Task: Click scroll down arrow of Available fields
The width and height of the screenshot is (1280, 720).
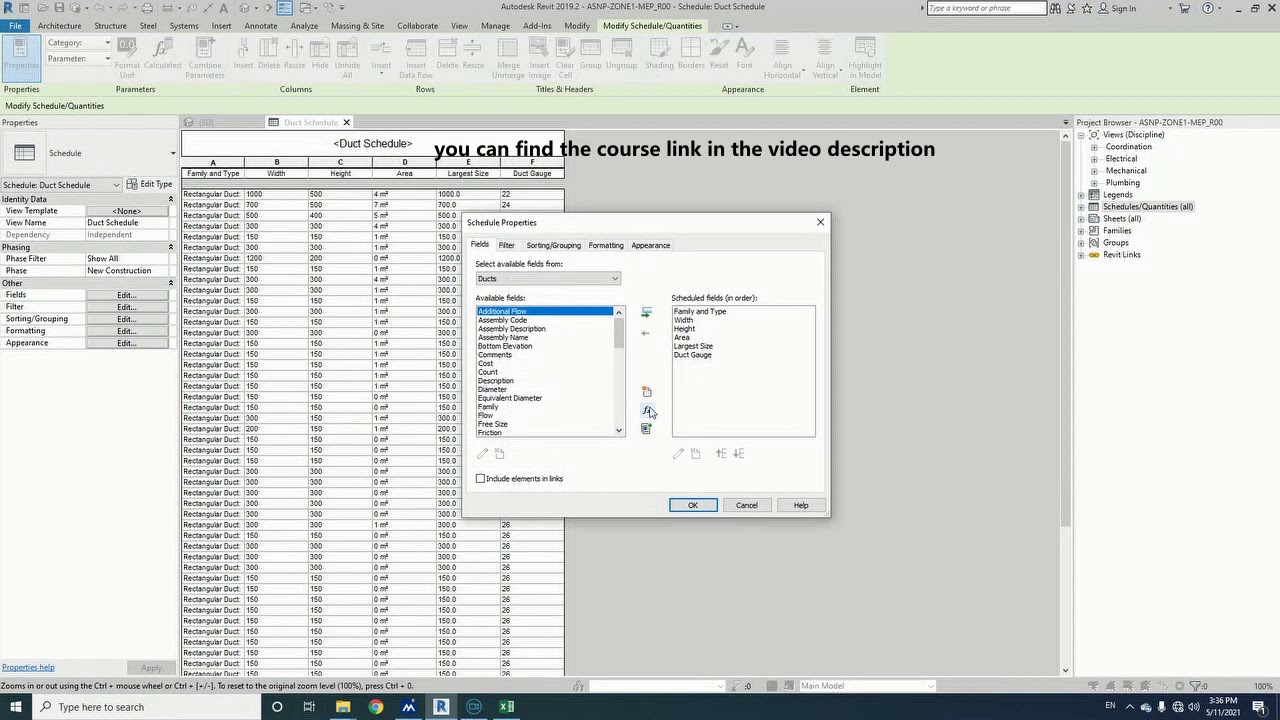Action: coord(619,431)
